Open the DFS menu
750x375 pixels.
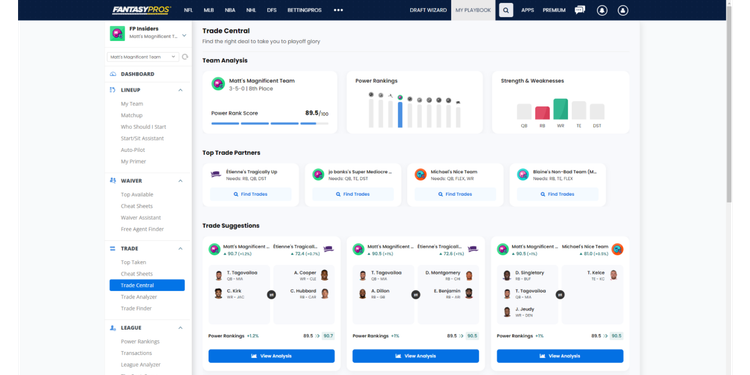tap(272, 10)
